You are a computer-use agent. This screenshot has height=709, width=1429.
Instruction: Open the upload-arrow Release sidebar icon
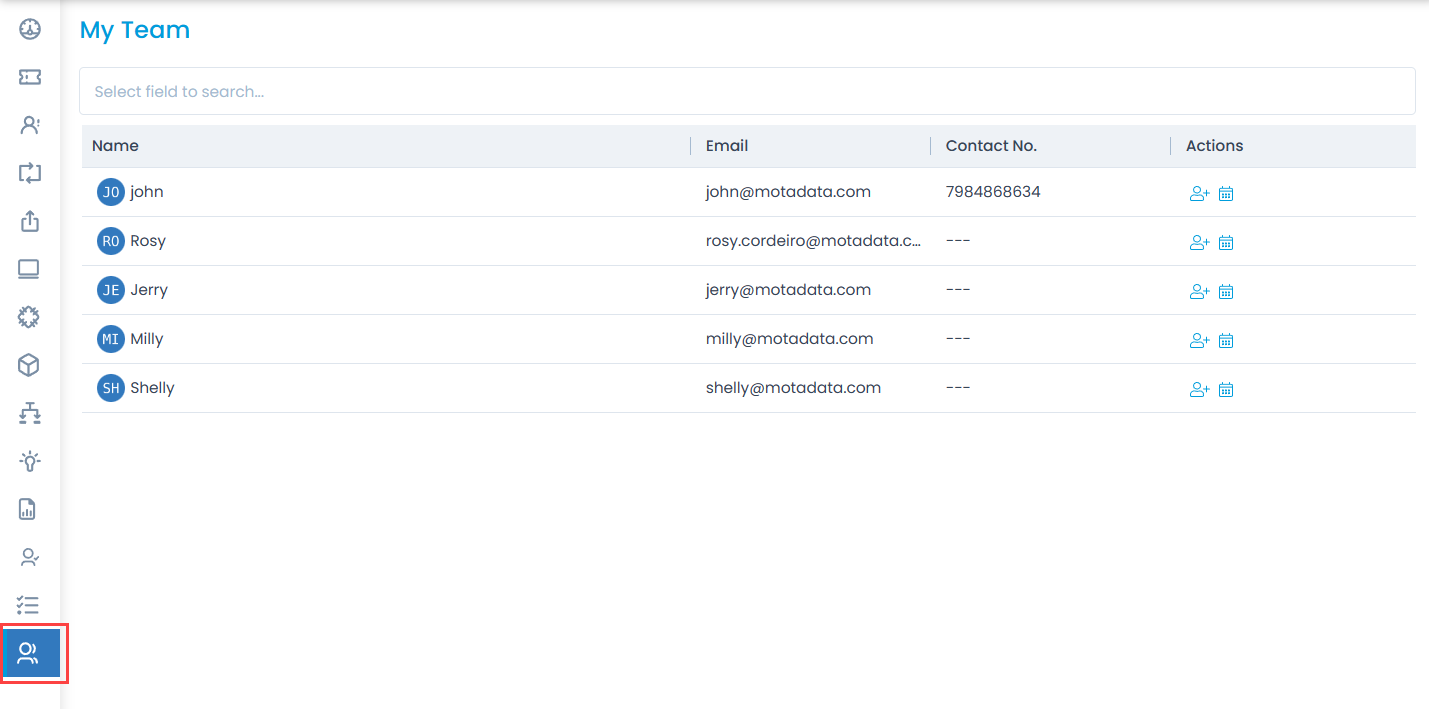(30, 221)
